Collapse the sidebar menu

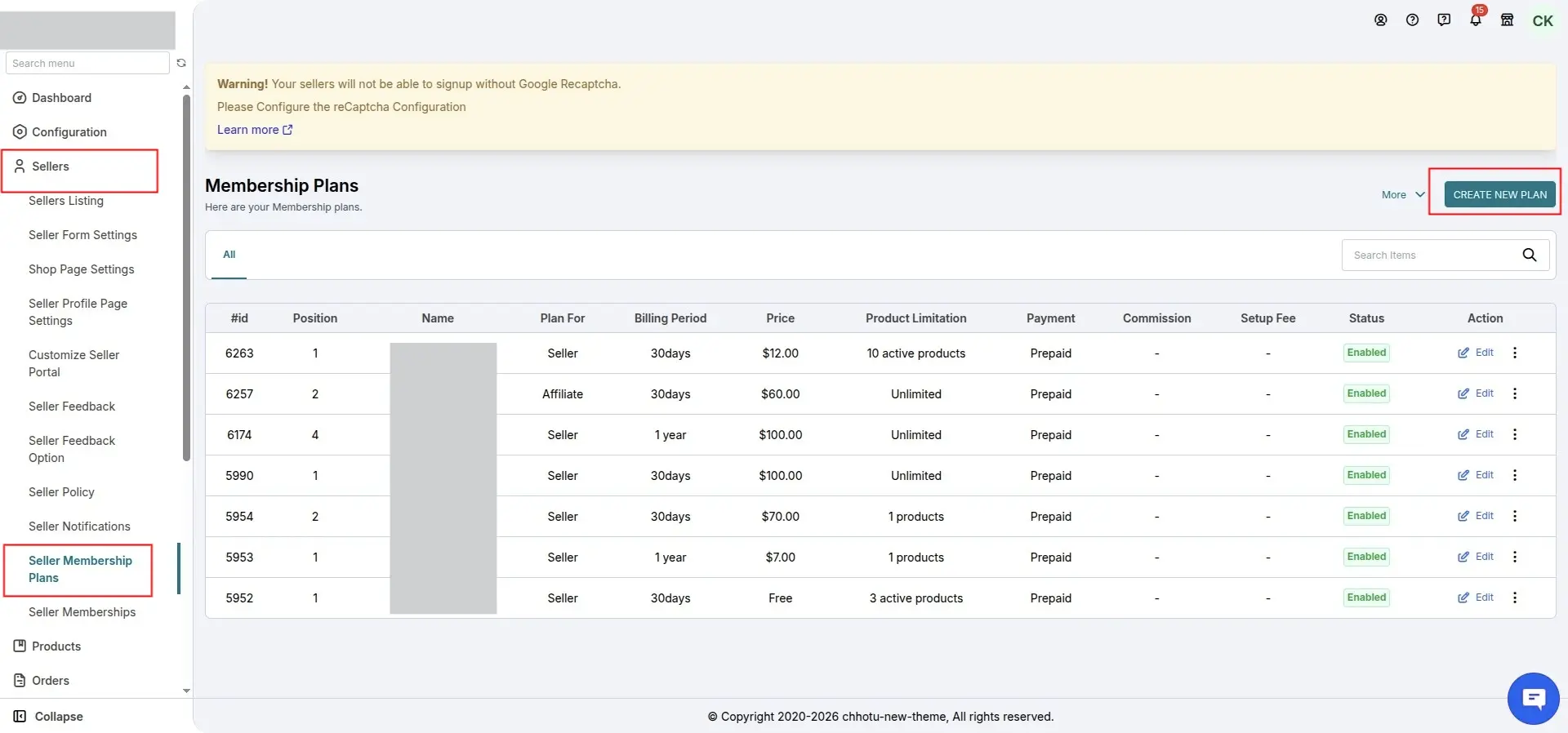48,717
